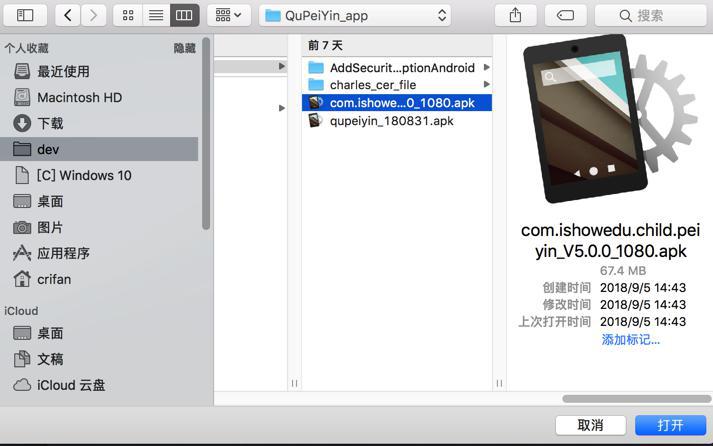Click the 67.4 MB file size text
This screenshot has width=713, height=446.
[623, 271]
